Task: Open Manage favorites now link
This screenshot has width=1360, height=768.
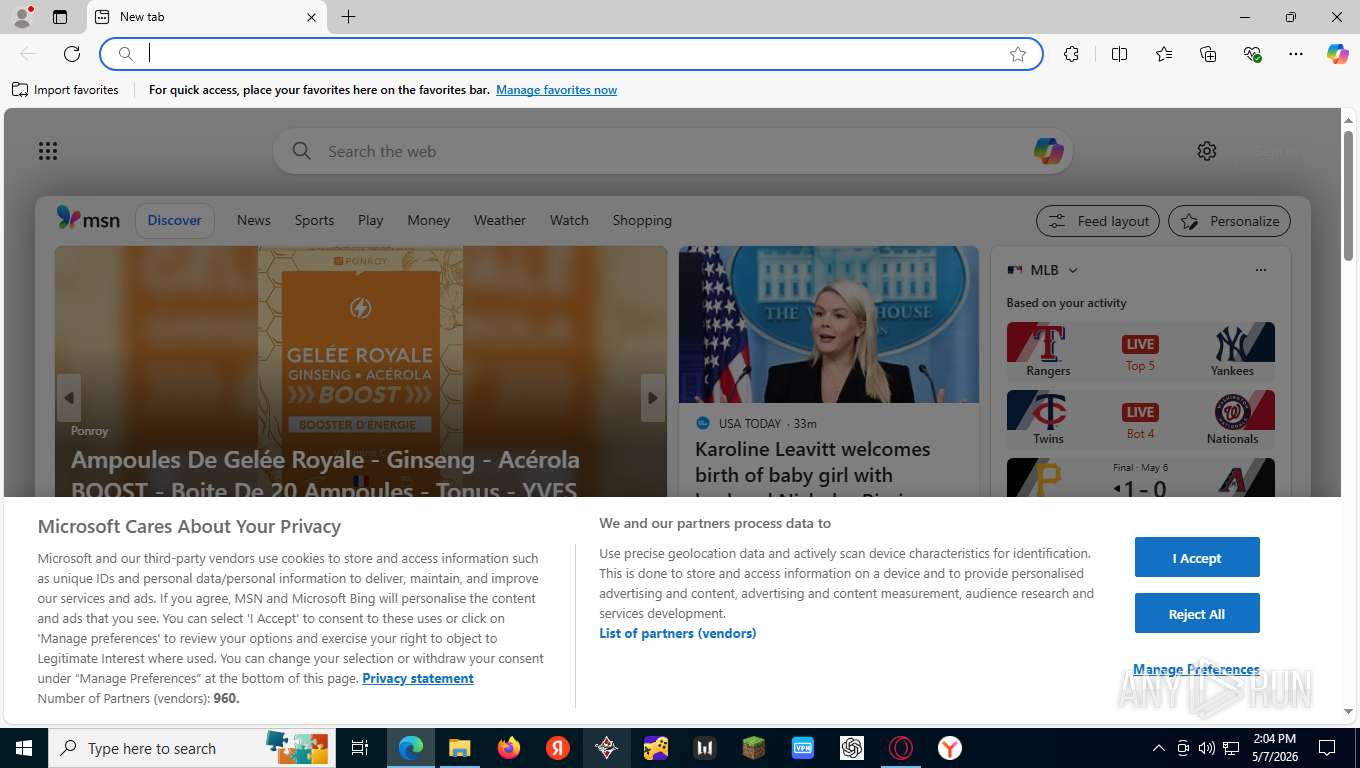Action: click(x=556, y=90)
